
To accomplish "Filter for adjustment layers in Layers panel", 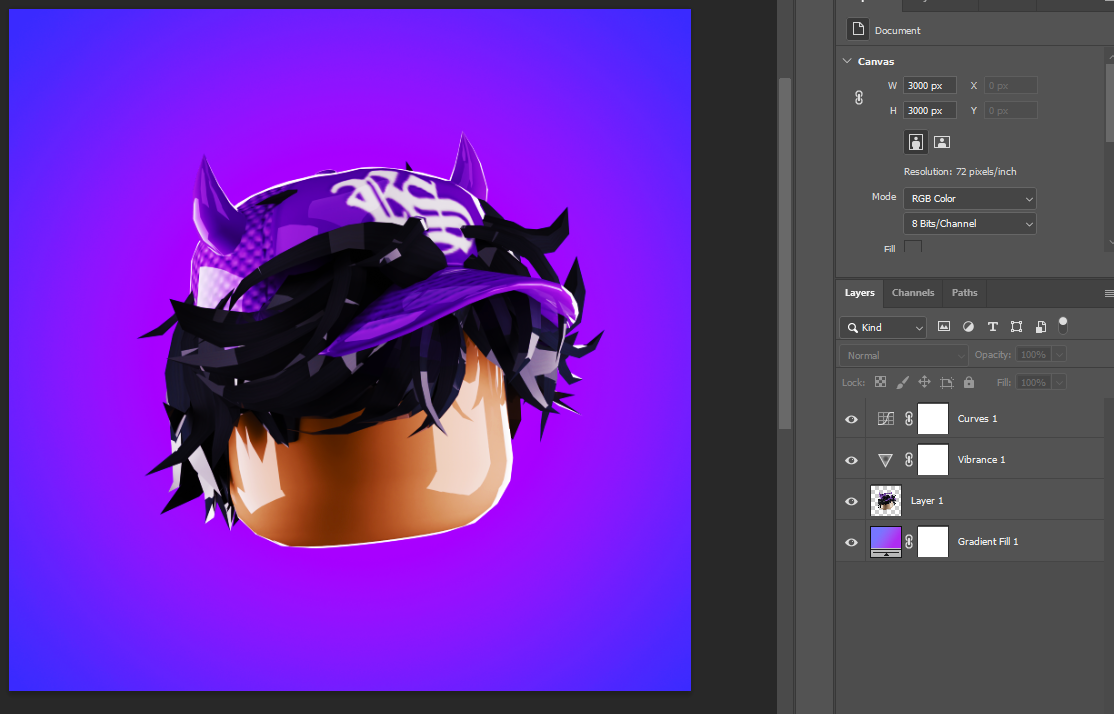I will (x=968, y=326).
